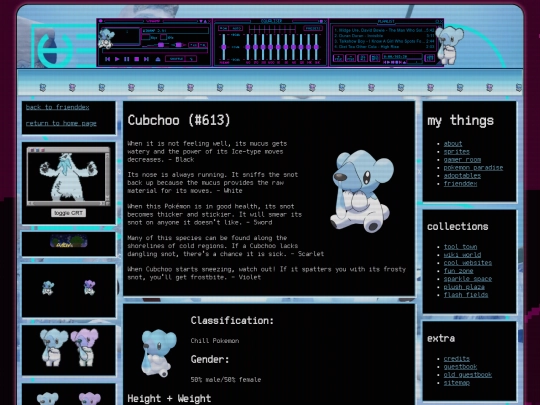Click the equalizer preamp slider

pos(224,47)
